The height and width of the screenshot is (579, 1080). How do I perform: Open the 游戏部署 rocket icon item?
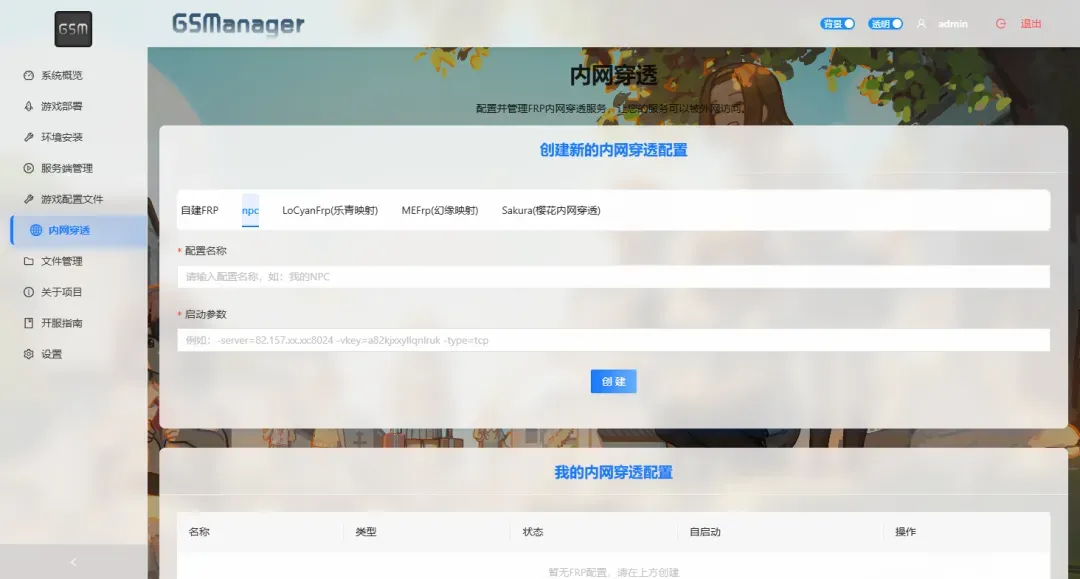pyautogui.click(x=28, y=106)
